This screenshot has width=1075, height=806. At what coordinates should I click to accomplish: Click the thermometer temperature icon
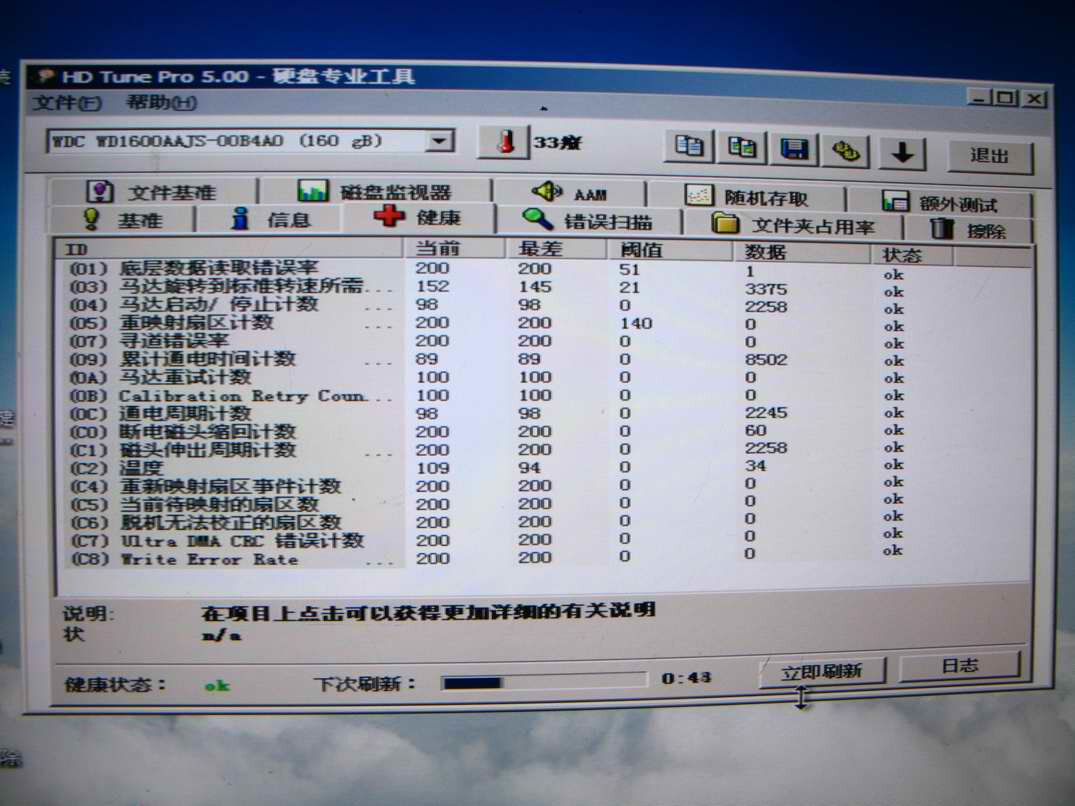pos(505,142)
